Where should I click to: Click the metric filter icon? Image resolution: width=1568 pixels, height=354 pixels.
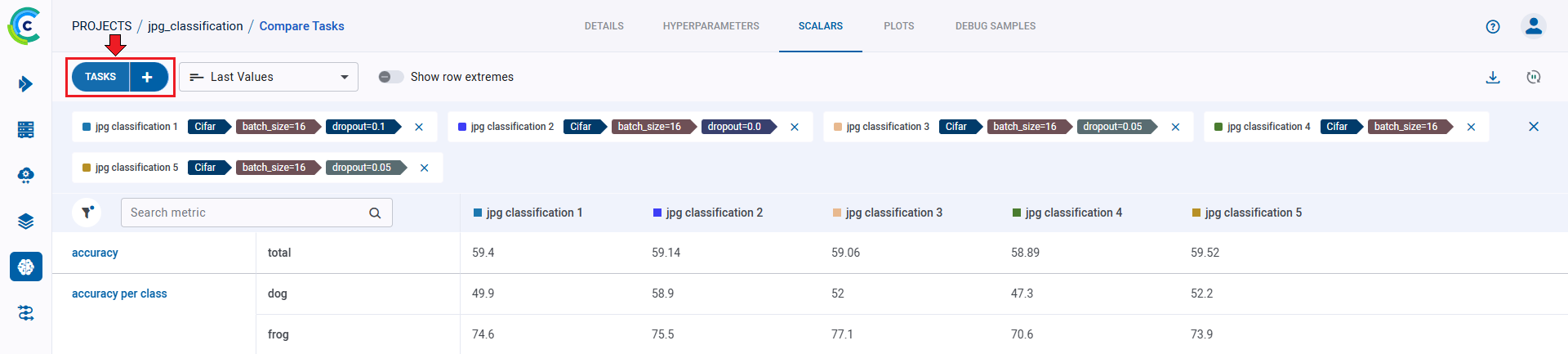click(x=87, y=213)
